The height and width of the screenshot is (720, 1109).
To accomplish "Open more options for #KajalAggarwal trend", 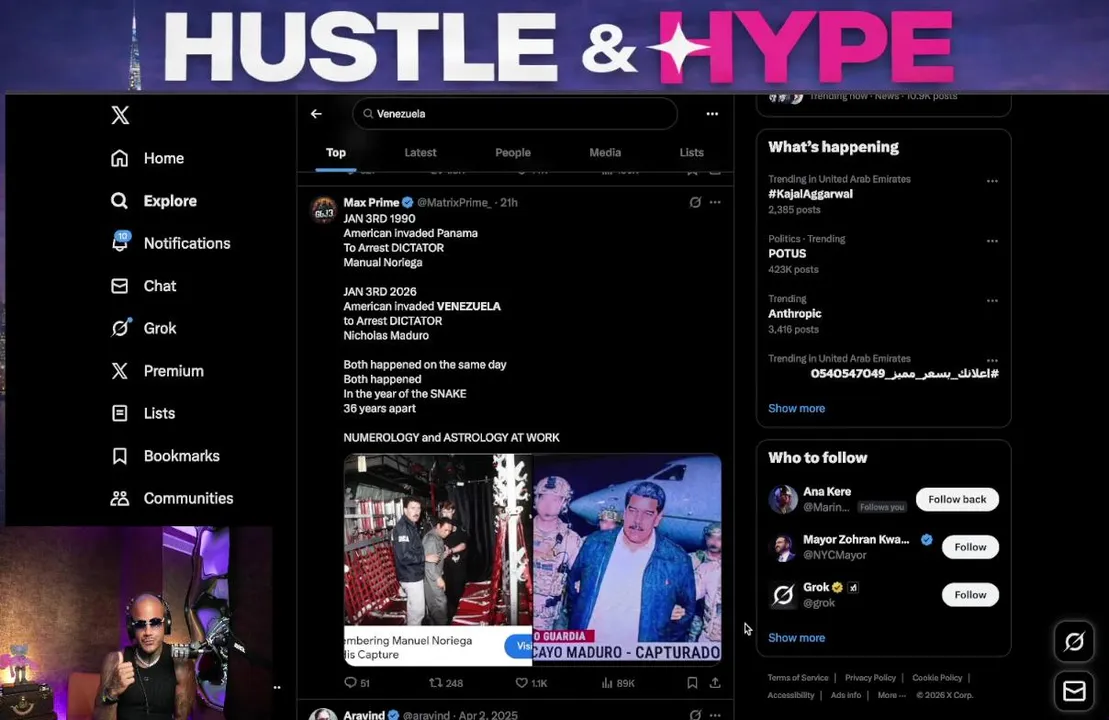I will pyautogui.click(x=992, y=181).
